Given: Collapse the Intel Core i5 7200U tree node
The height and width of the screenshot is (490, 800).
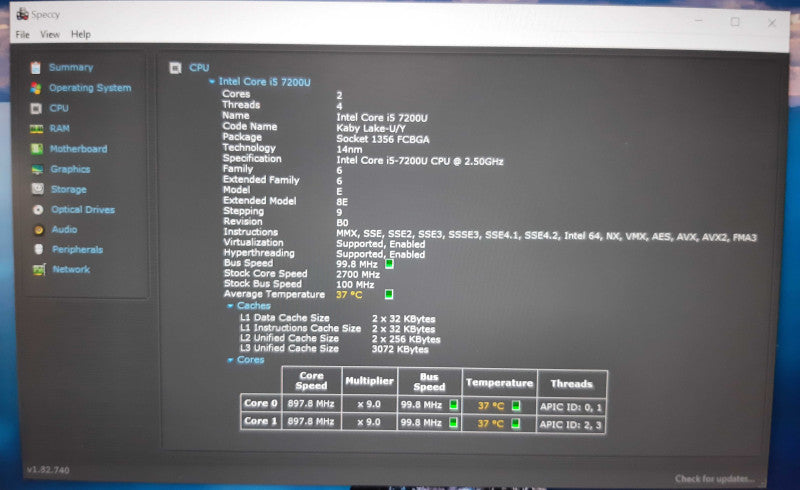Looking at the screenshot, I should pos(212,82).
